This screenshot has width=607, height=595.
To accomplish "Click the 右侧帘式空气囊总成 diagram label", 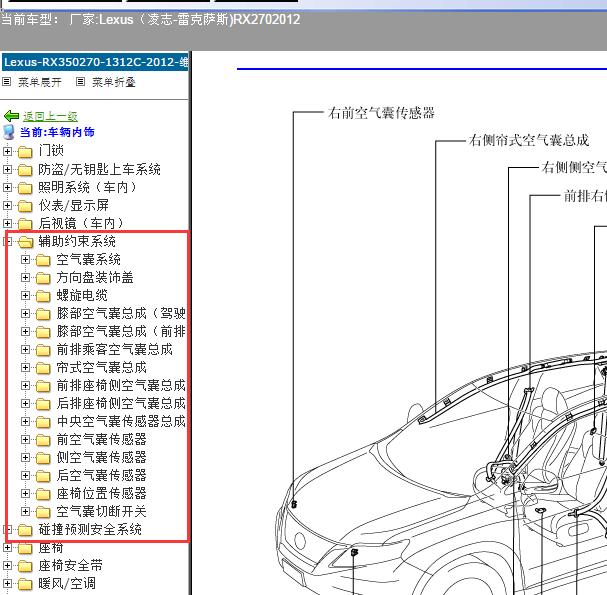I will [x=529, y=140].
